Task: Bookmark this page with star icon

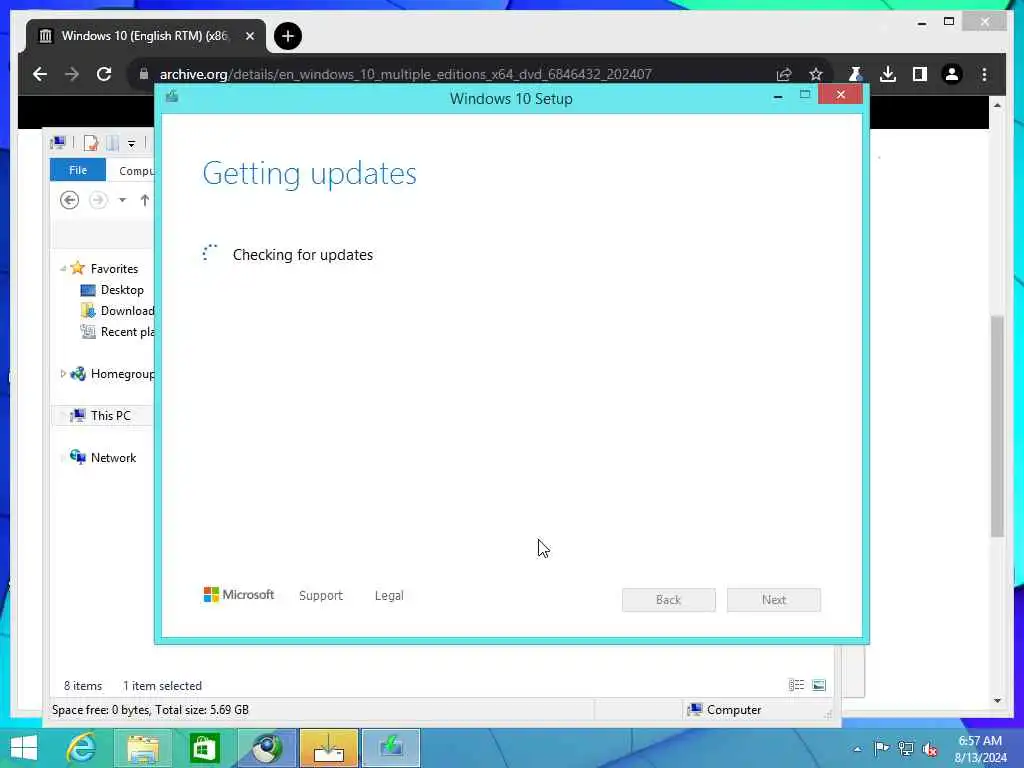Action: (816, 74)
